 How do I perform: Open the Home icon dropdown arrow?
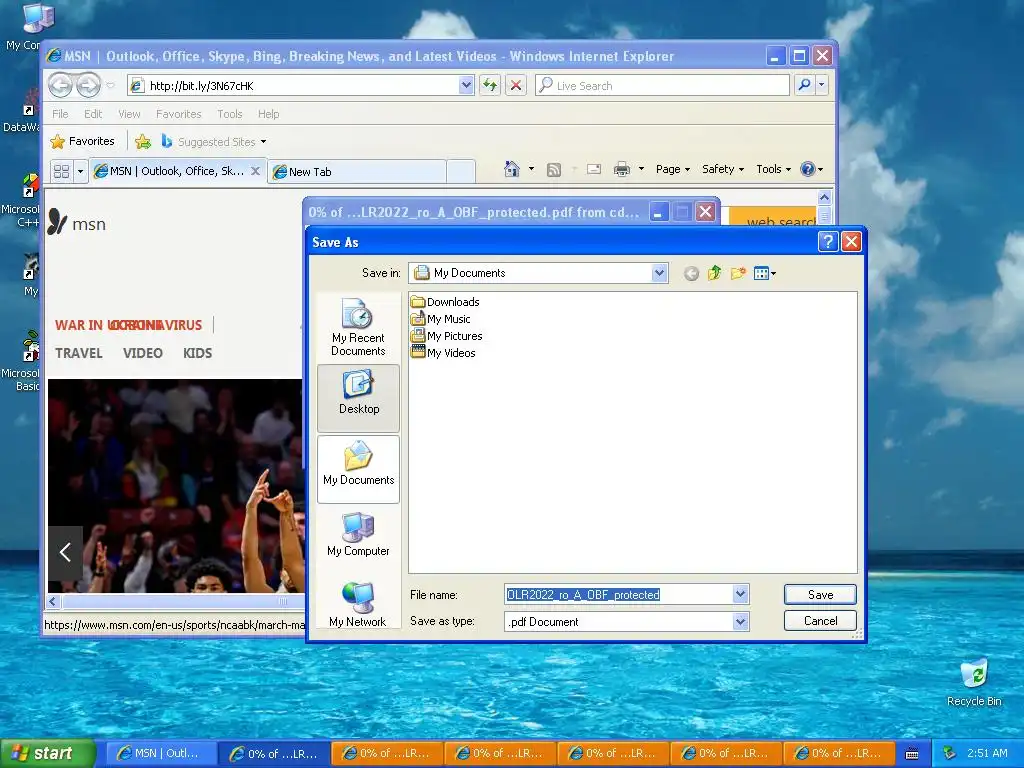pyautogui.click(x=531, y=169)
